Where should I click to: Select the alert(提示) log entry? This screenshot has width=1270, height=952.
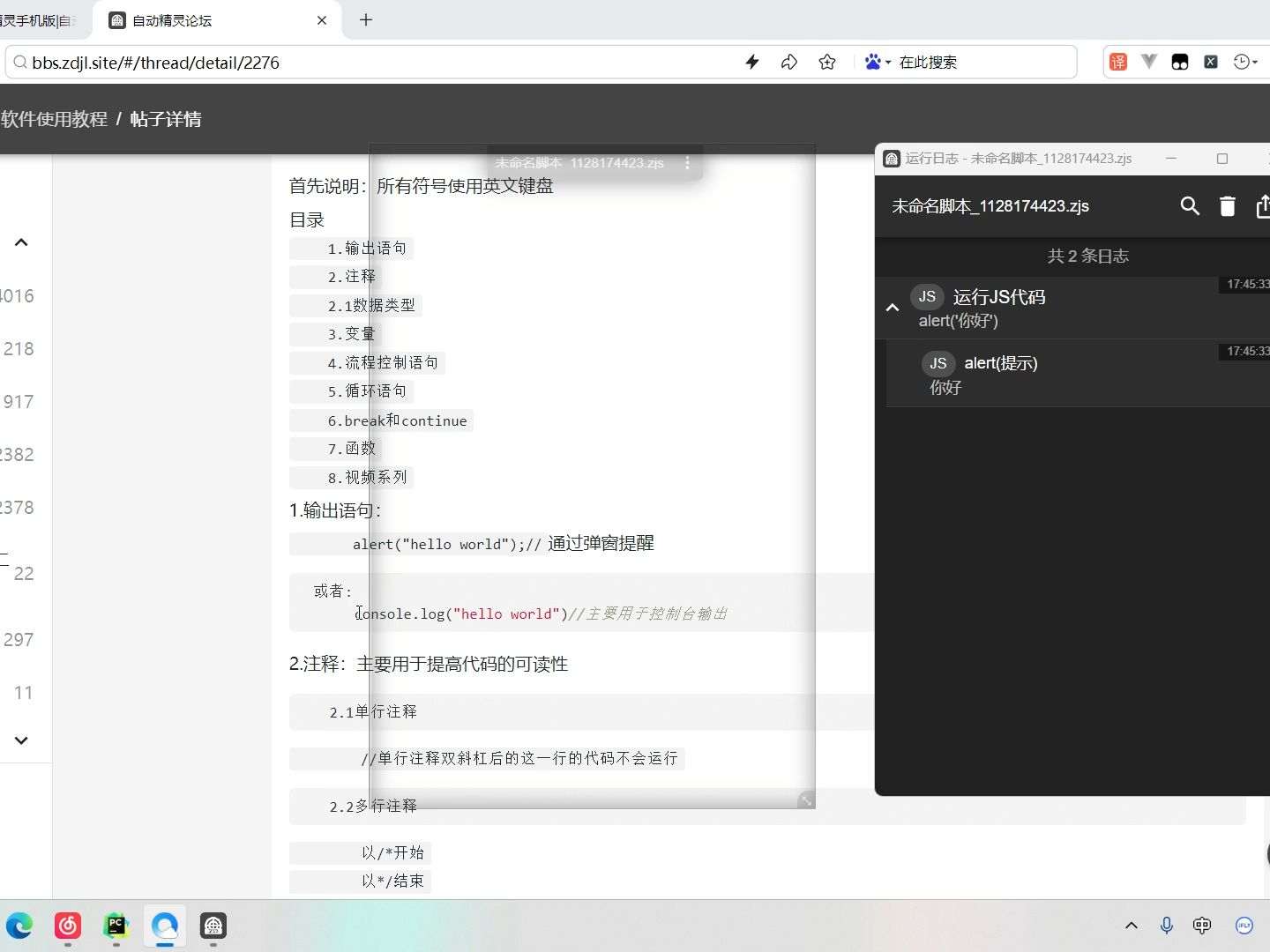tap(1078, 374)
